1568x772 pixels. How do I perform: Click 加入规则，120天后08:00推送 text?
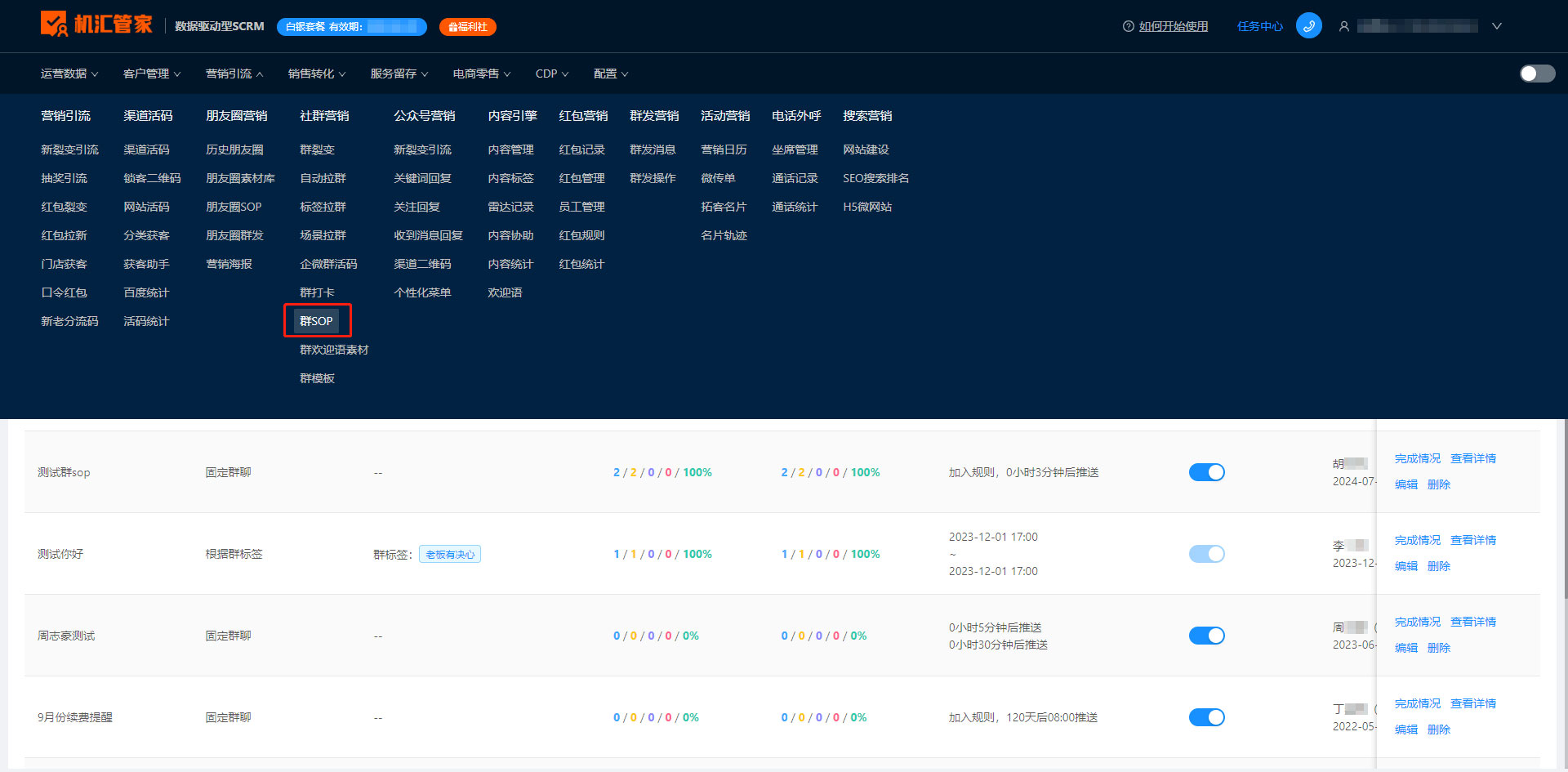1023,717
